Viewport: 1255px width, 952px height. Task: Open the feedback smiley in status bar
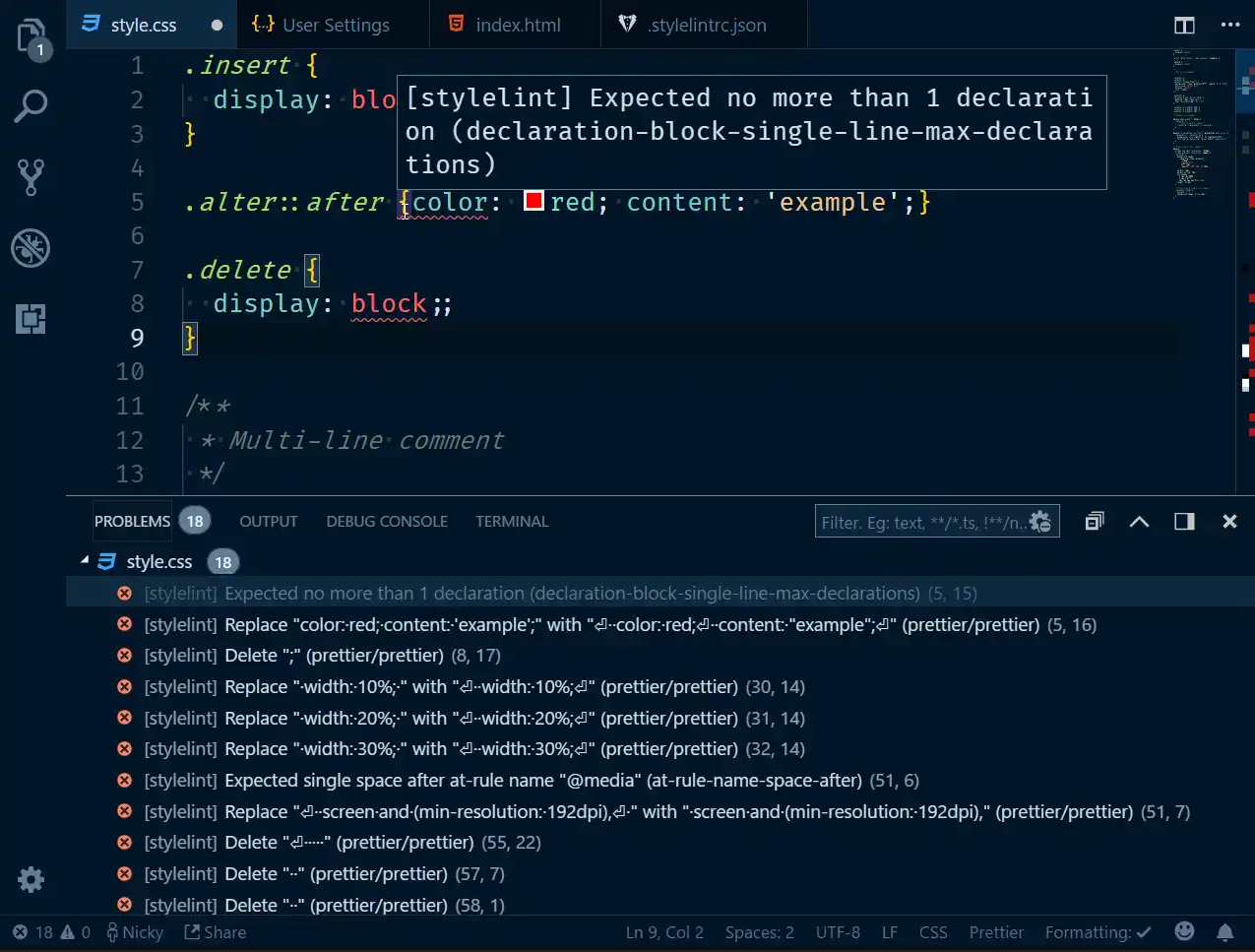point(1185,931)
